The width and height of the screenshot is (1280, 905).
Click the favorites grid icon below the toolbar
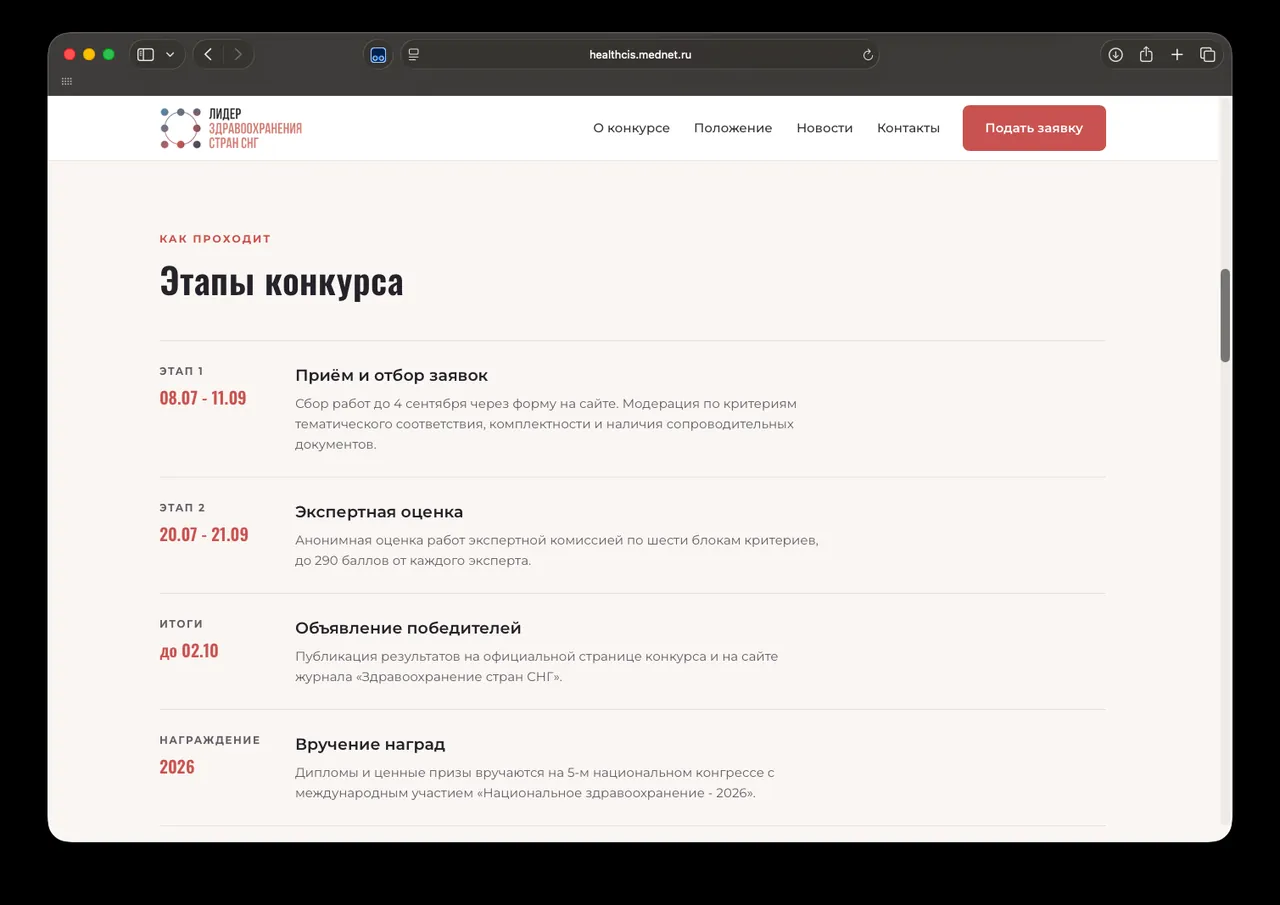point(67,81)
